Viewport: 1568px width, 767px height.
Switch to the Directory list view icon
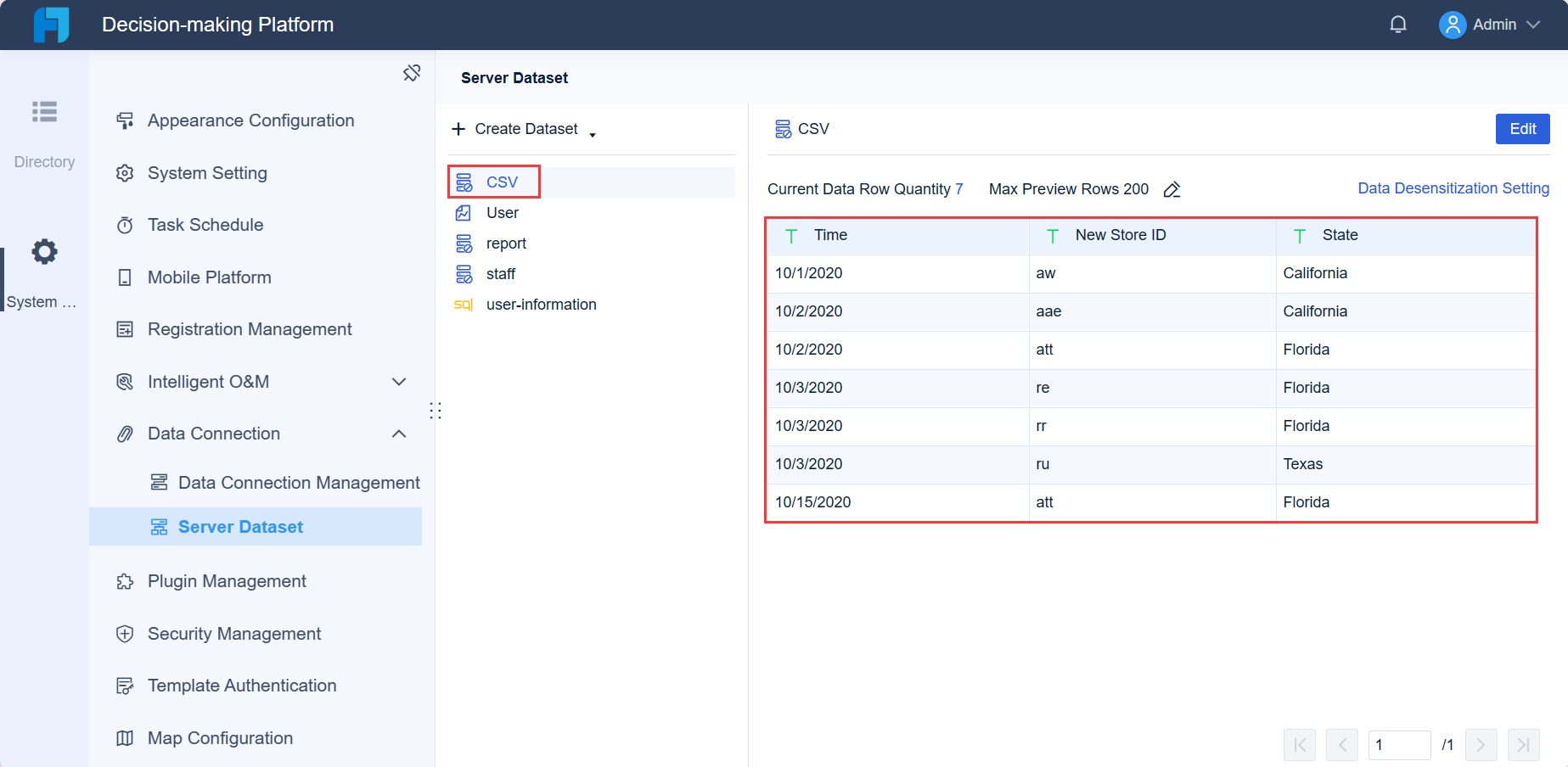click(44, 111)
